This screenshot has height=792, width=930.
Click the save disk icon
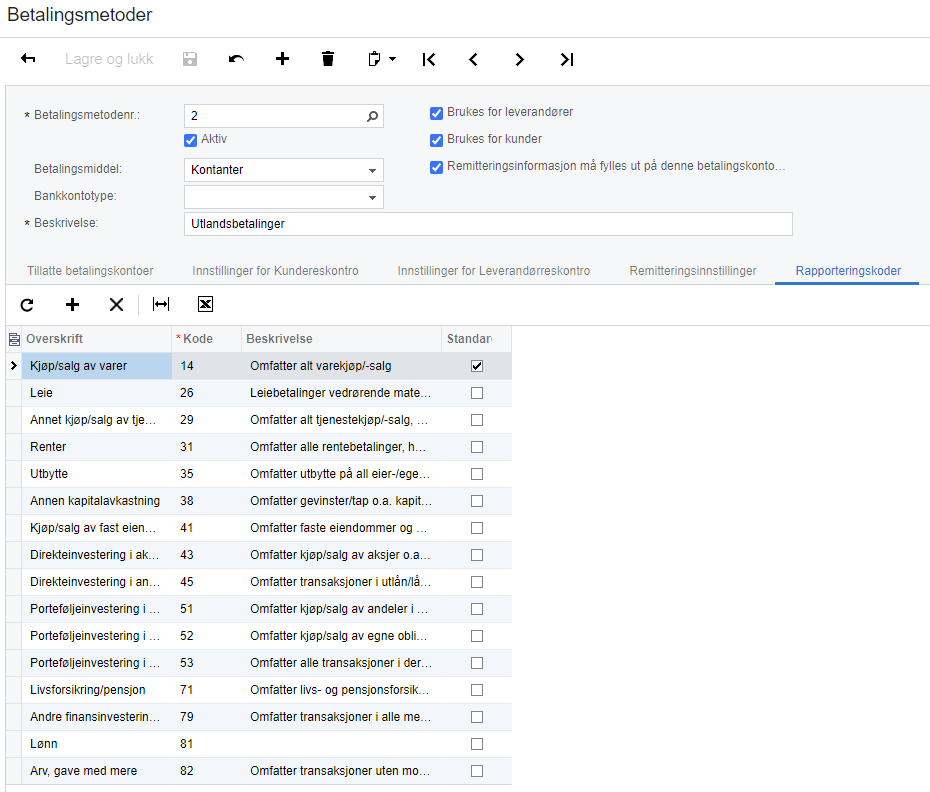(190, 59)
